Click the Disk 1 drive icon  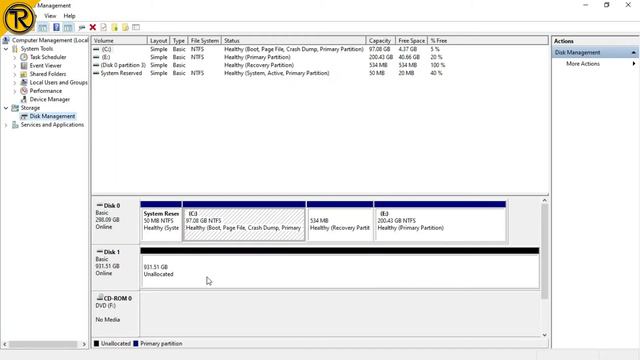(100, 251)
